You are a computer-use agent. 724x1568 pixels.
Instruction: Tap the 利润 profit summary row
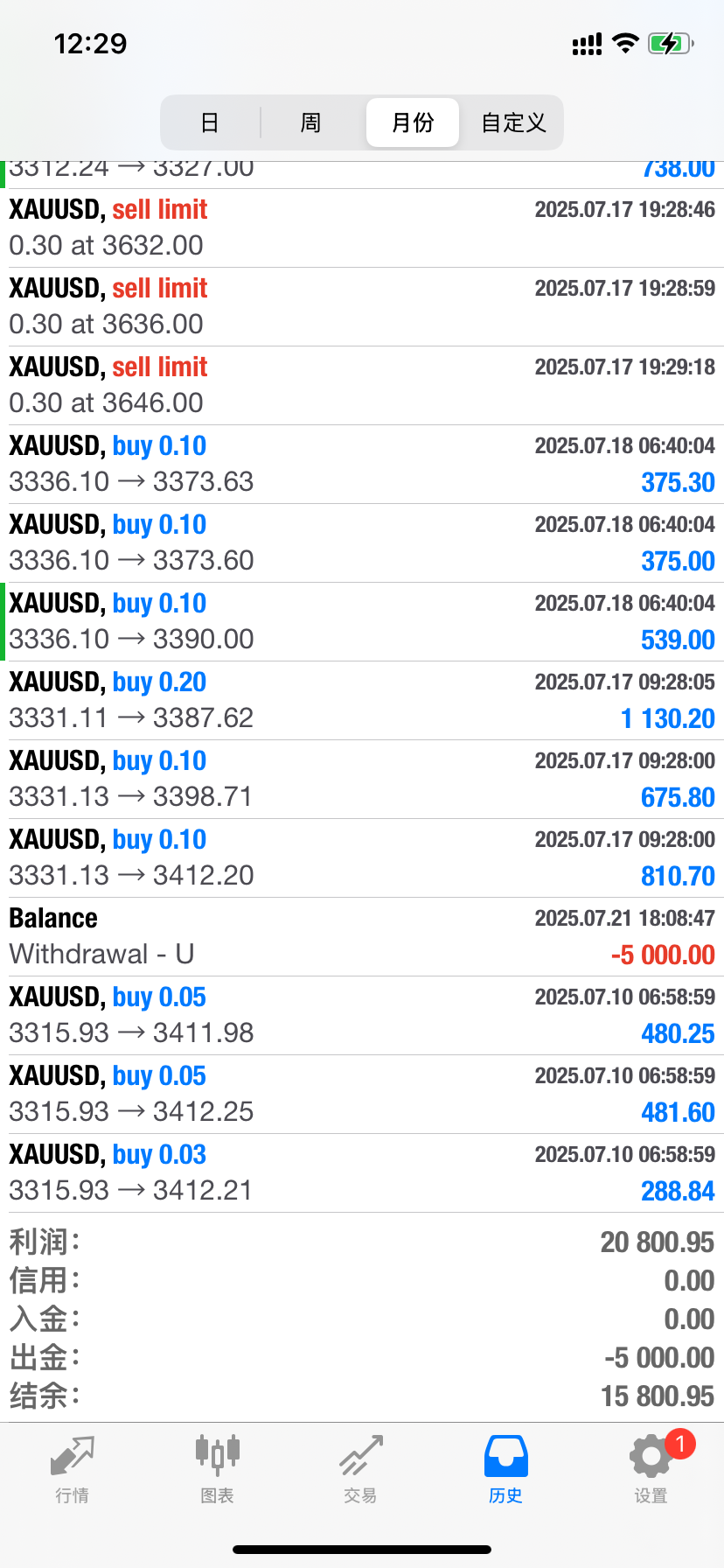pyautogui.click(x=362, y=1242)
